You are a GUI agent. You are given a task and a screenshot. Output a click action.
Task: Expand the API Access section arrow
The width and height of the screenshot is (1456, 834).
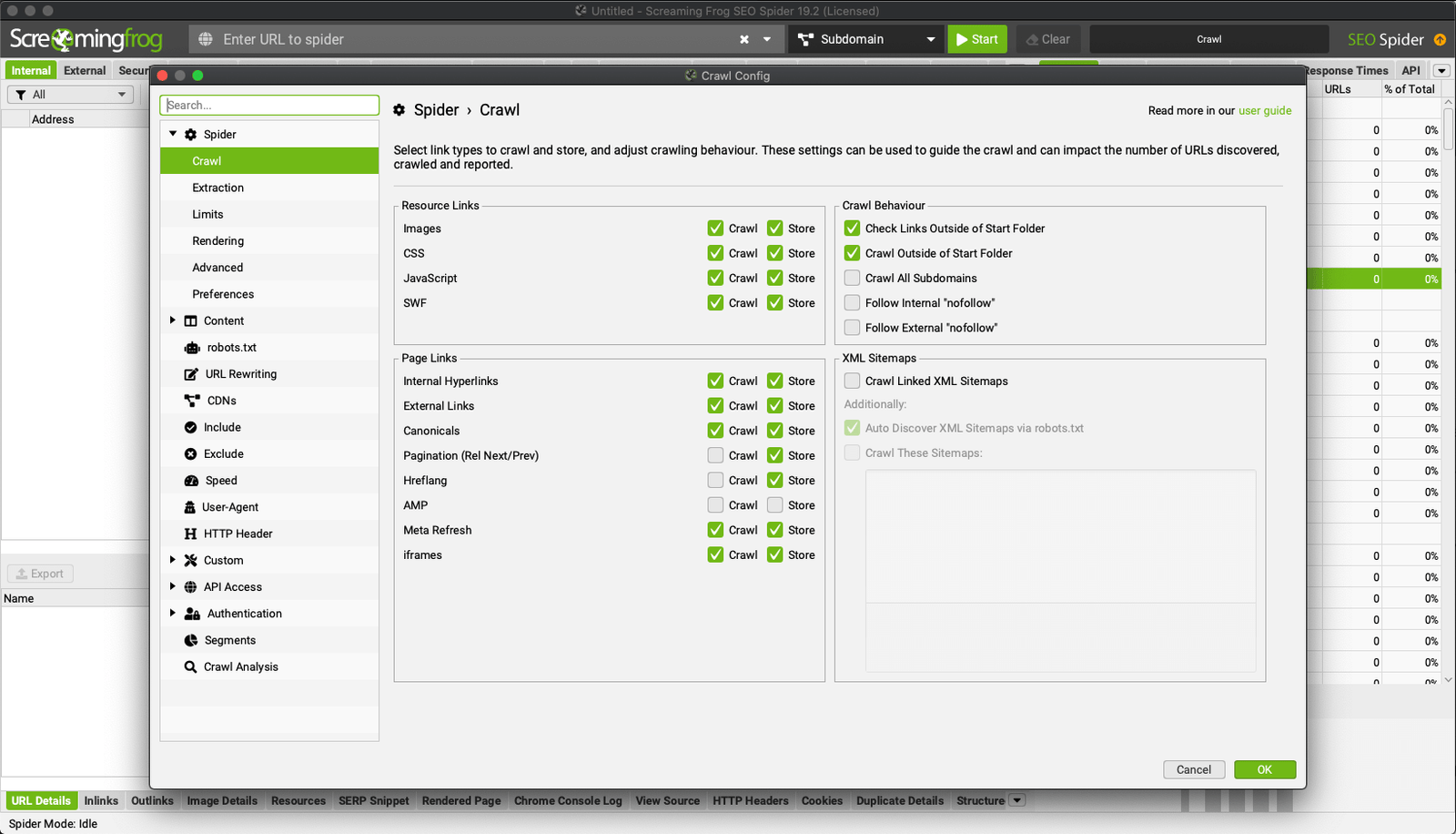173,587
